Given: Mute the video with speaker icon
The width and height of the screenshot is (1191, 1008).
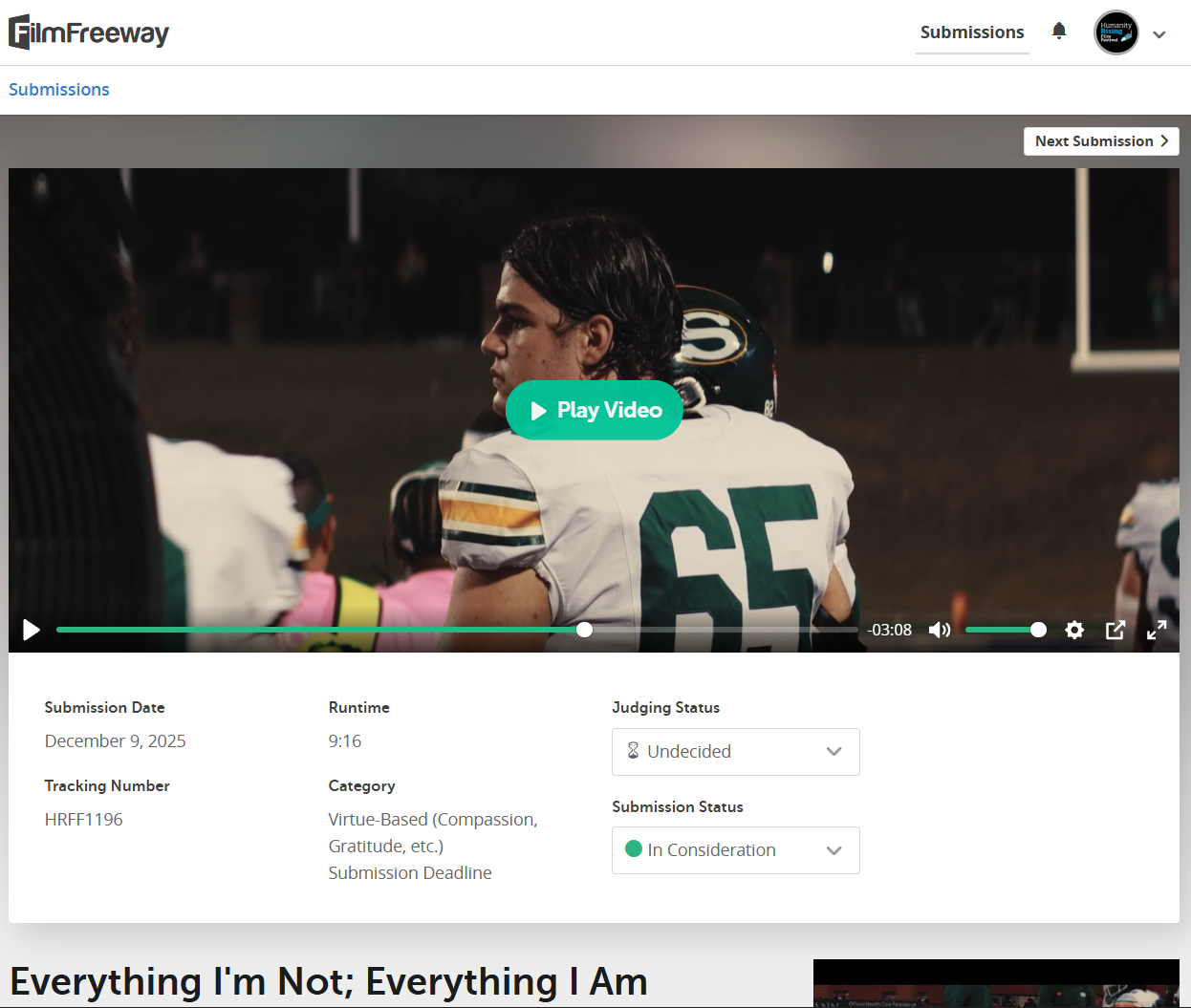Looking at the screenshot, I should (940, 630).
